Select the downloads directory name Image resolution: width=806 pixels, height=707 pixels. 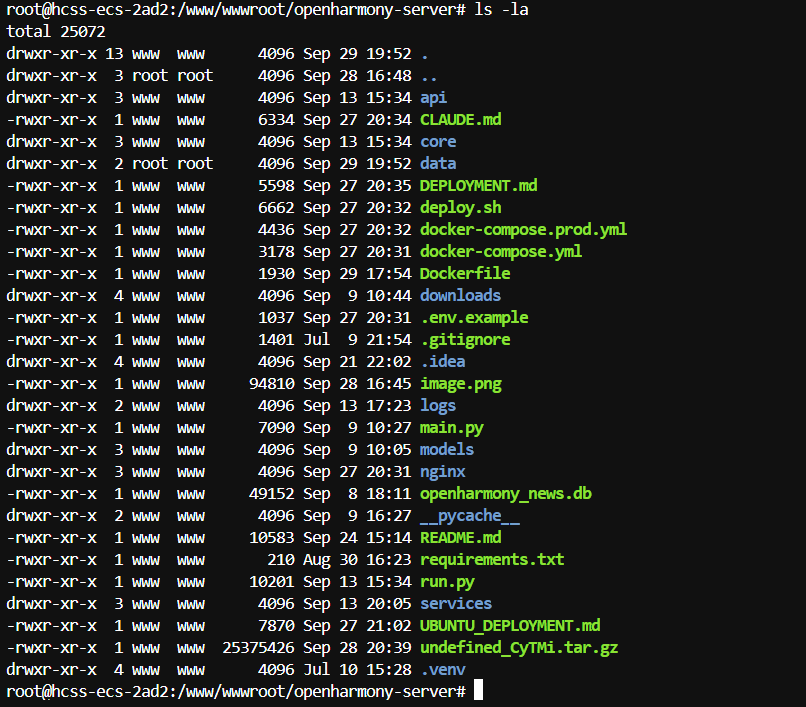(460, 295)
